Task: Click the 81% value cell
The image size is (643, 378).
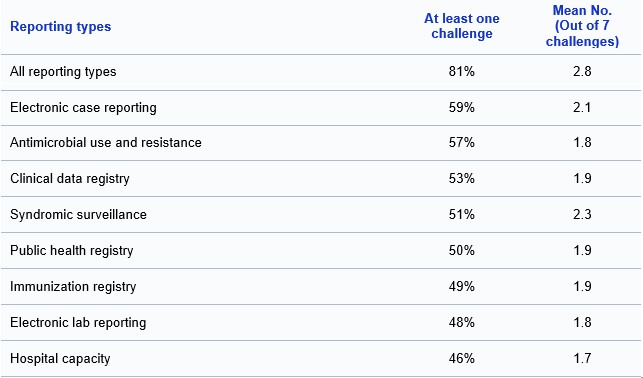Action: 461,72
